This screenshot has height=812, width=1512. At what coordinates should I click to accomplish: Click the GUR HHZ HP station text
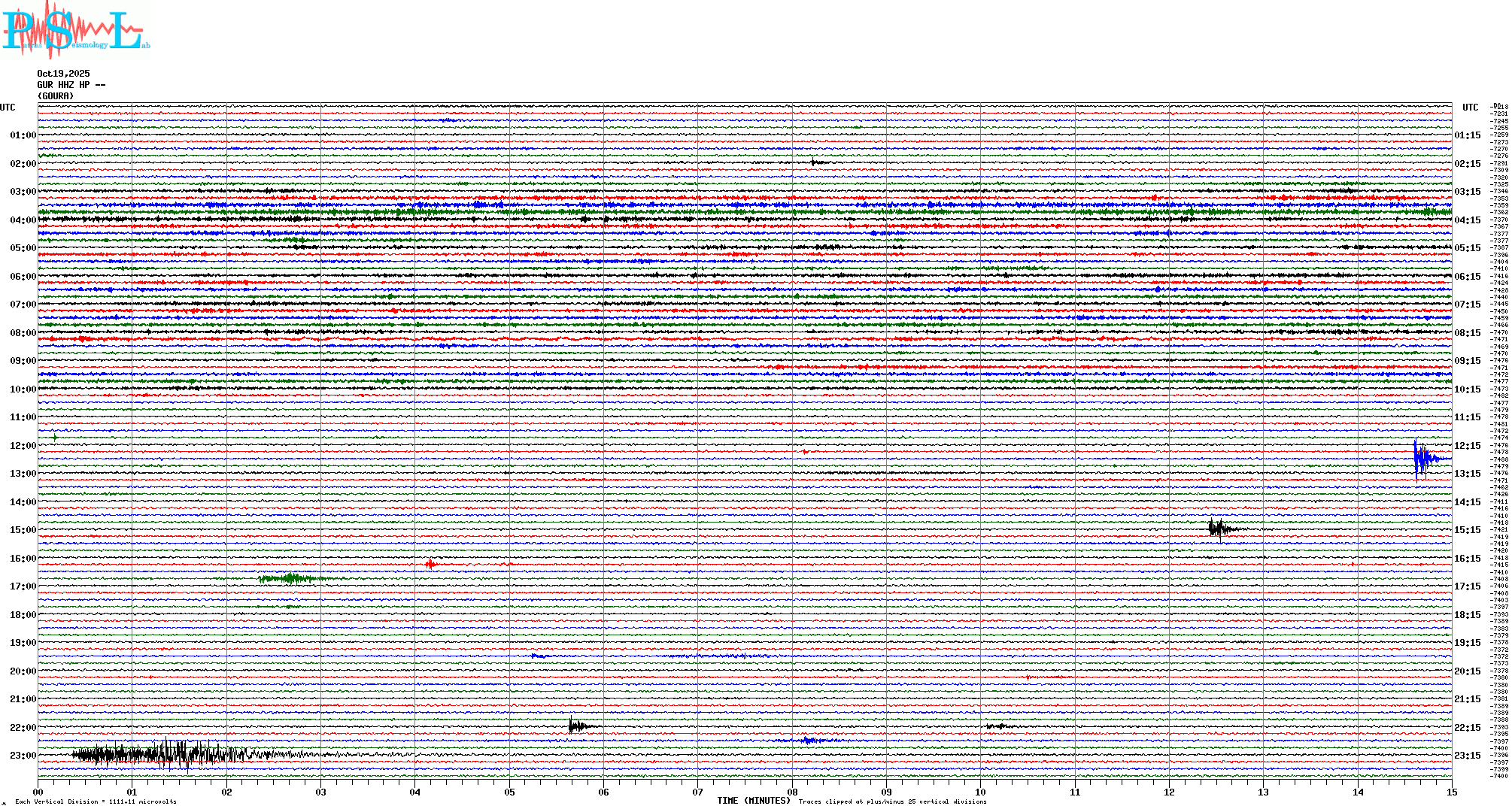(71, 85)
